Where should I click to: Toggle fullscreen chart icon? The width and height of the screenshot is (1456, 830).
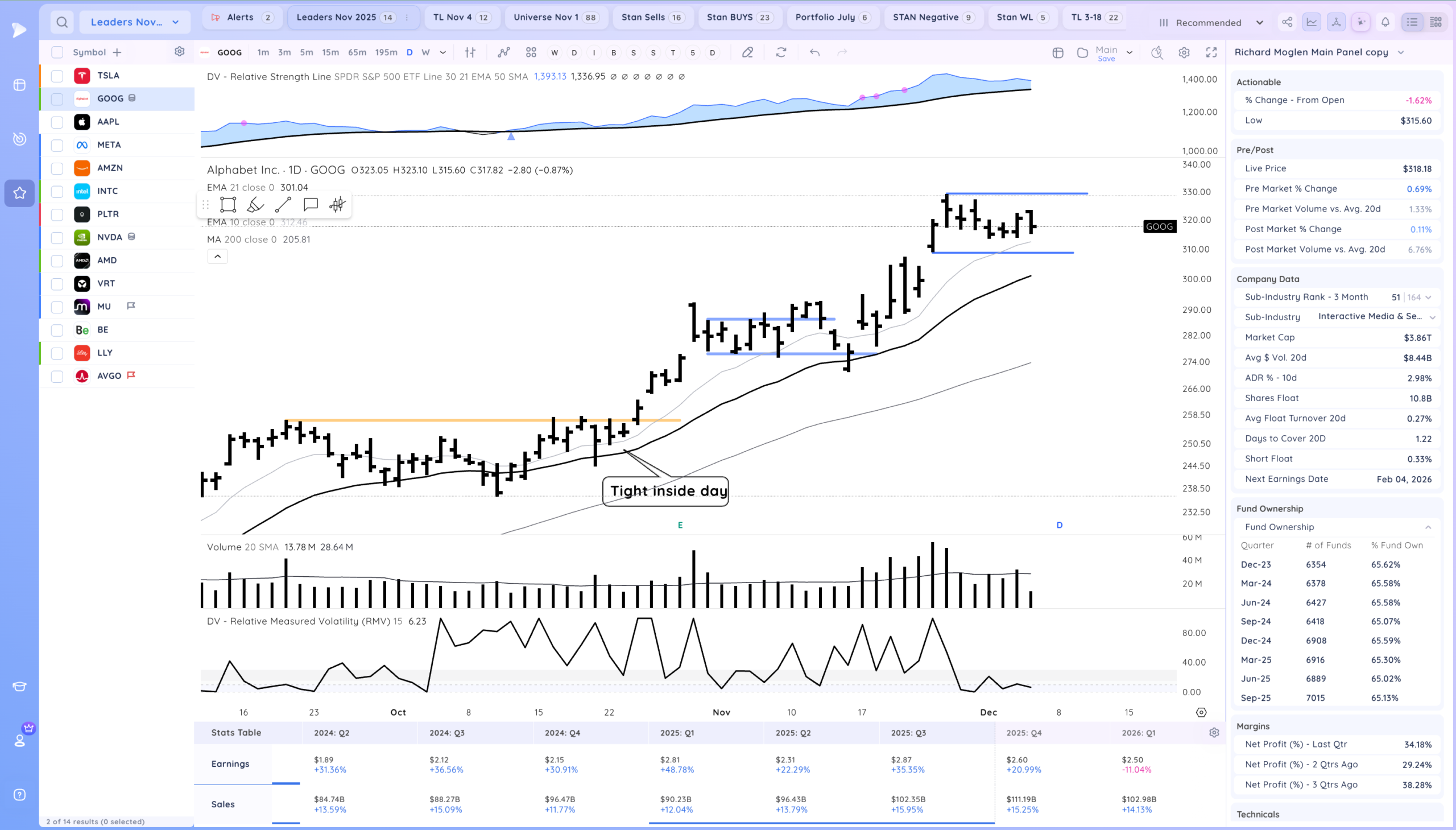click(1211, 52)
